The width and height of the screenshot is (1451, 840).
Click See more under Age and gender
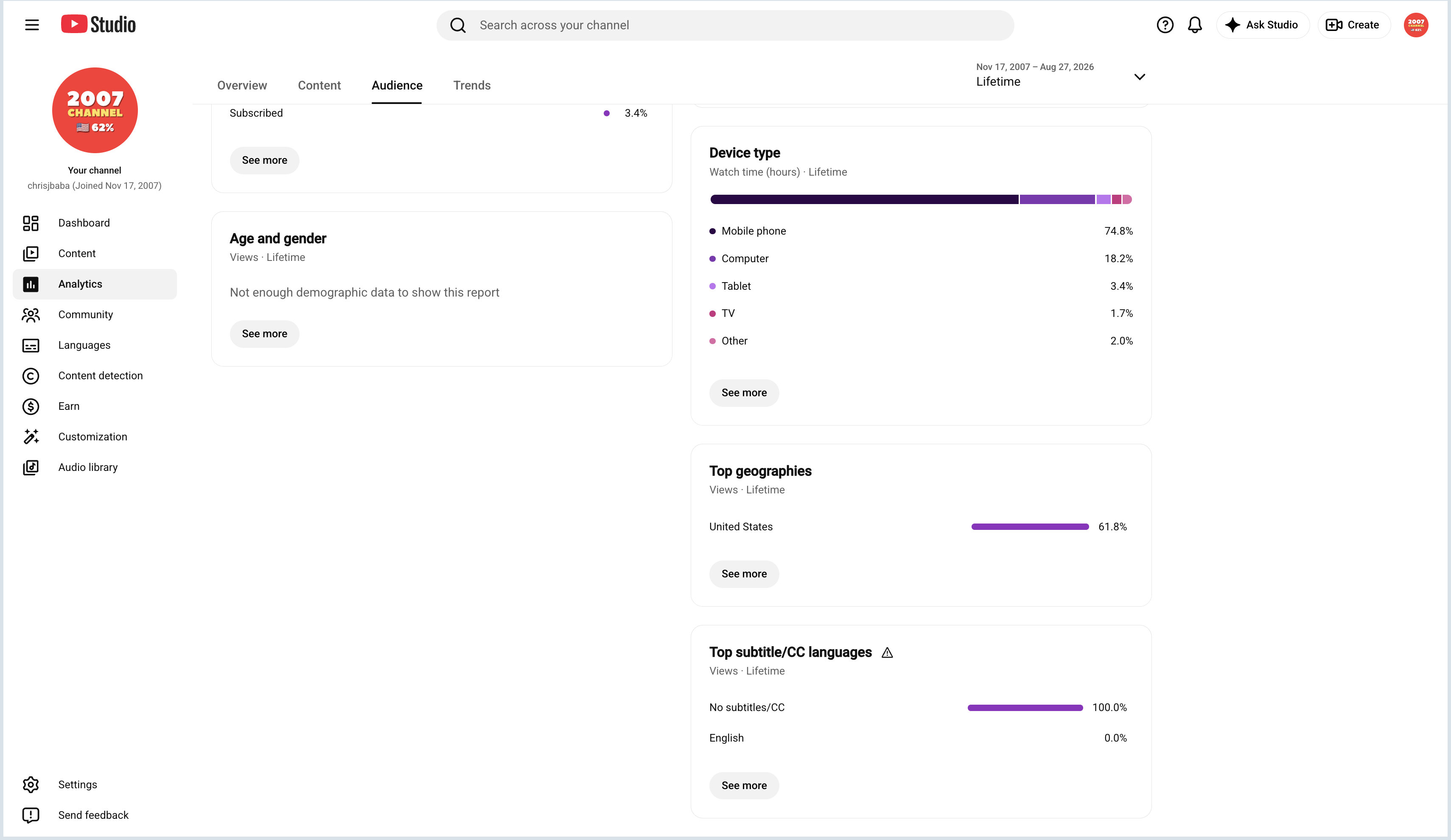(x=264, y=333)
